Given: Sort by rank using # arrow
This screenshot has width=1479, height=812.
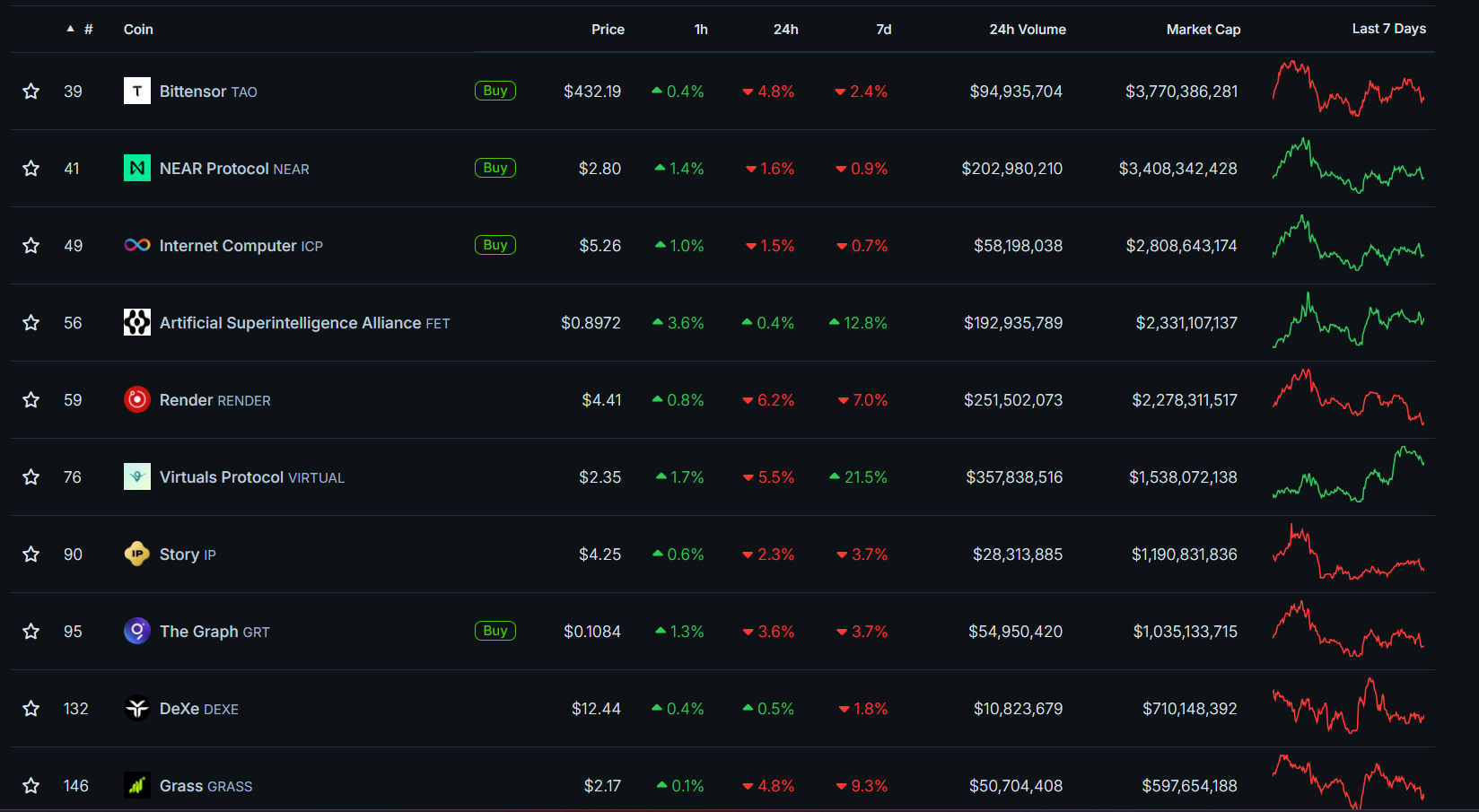Looking at the screenshot, I should click(x=80, y=30).
